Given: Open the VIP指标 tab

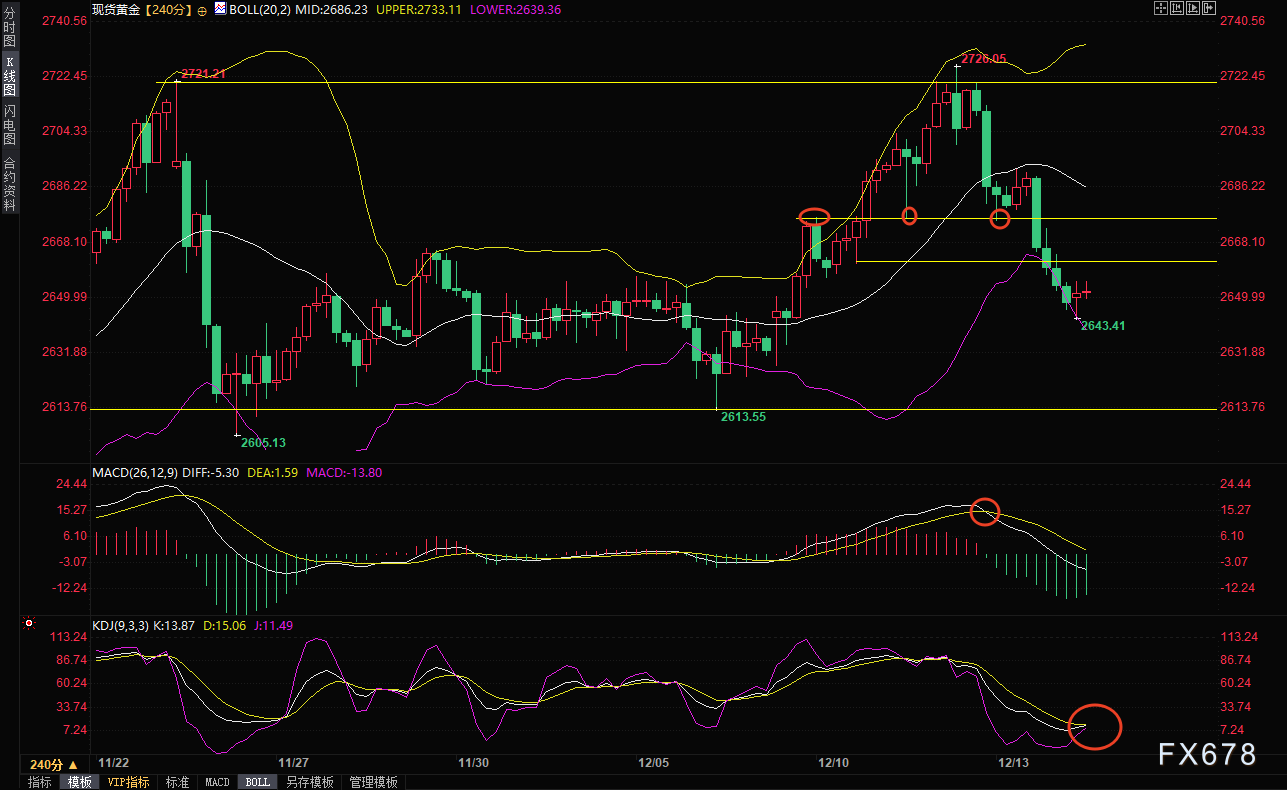Looking at the screenshot, I should [128, 782].
